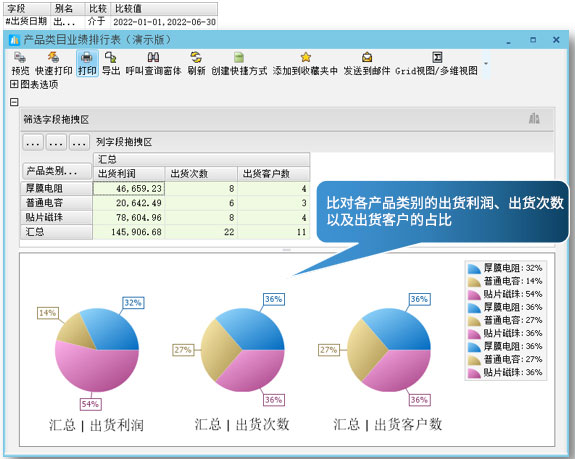
Task: Click the 产品类别 row field button
Action: (57, 171)
